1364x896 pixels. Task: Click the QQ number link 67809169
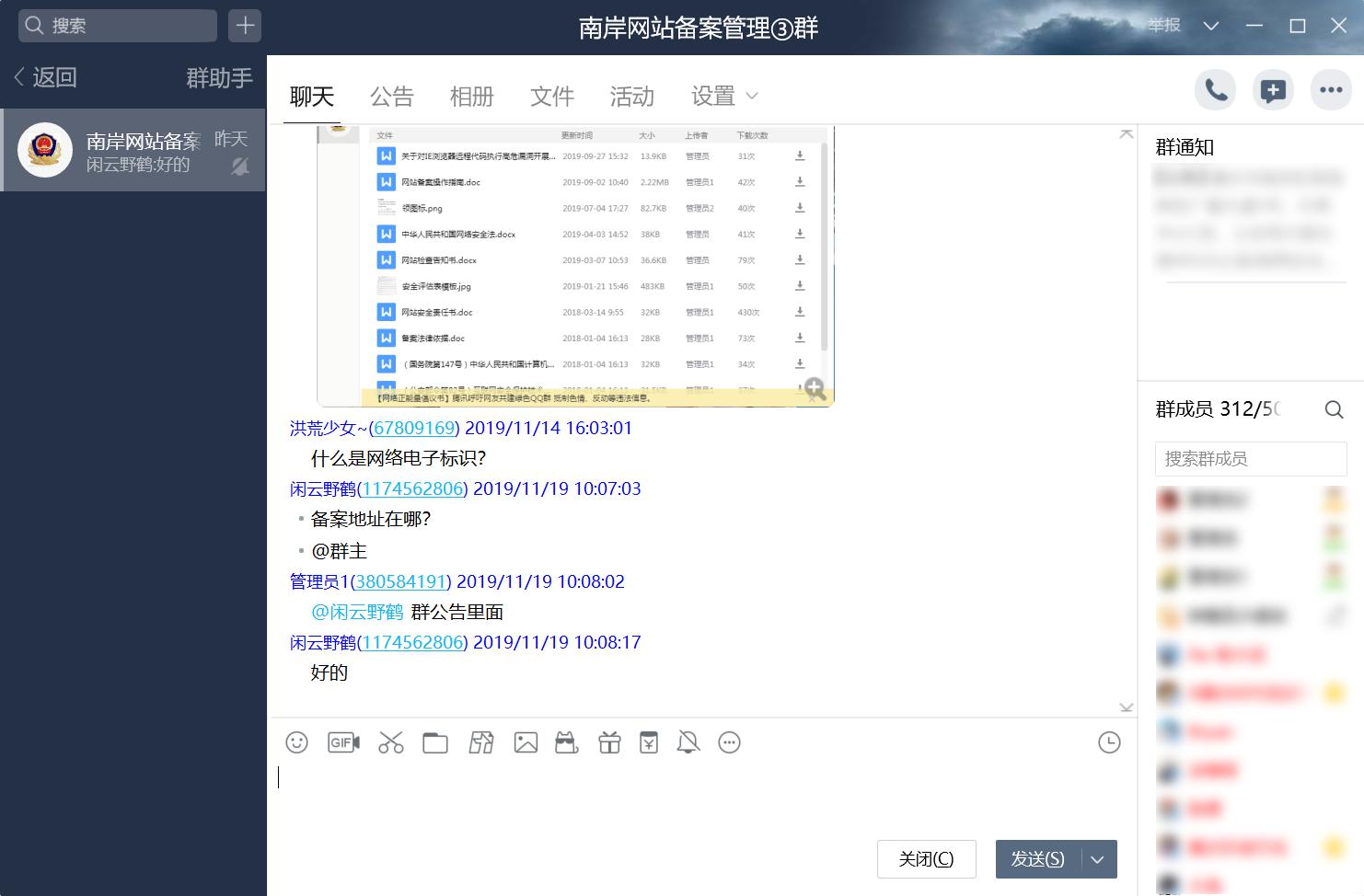tap(414, 428)
